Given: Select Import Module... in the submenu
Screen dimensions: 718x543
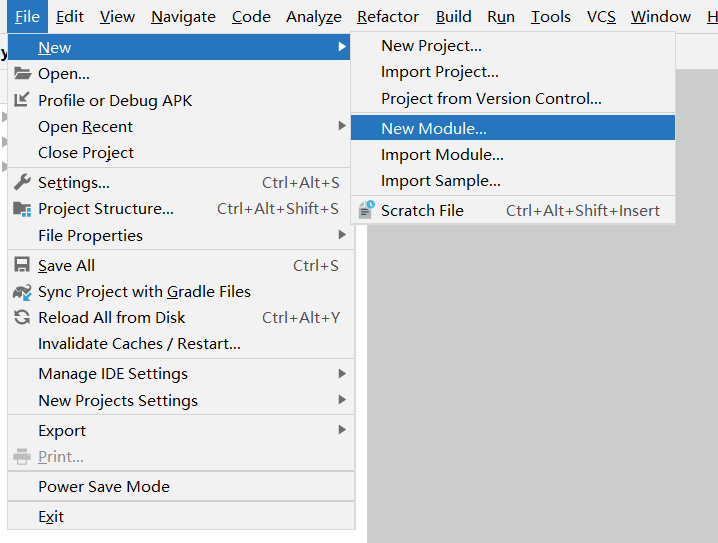Looking at the screenshot, I should coord(513,155).
